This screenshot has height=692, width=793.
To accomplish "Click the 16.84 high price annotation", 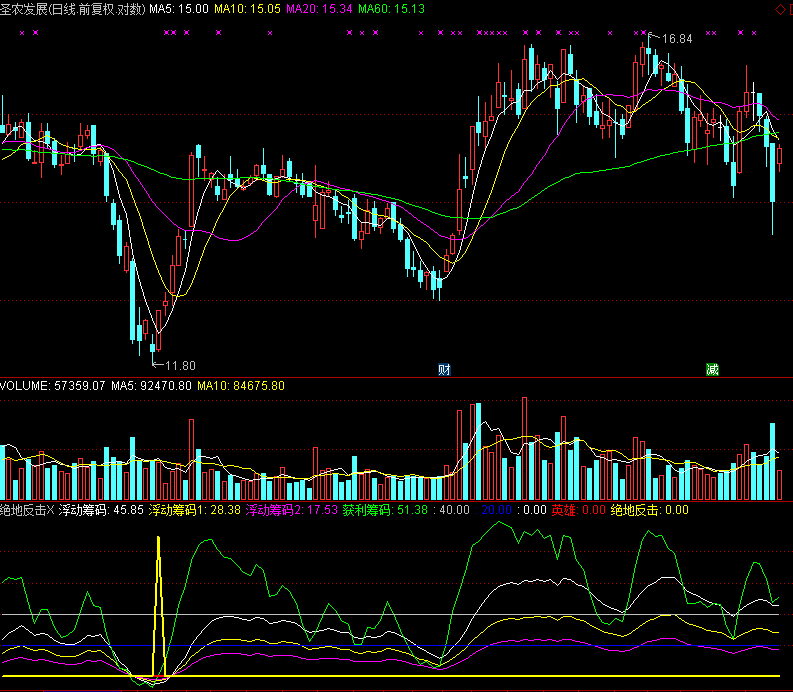I will tap(676, 39).
